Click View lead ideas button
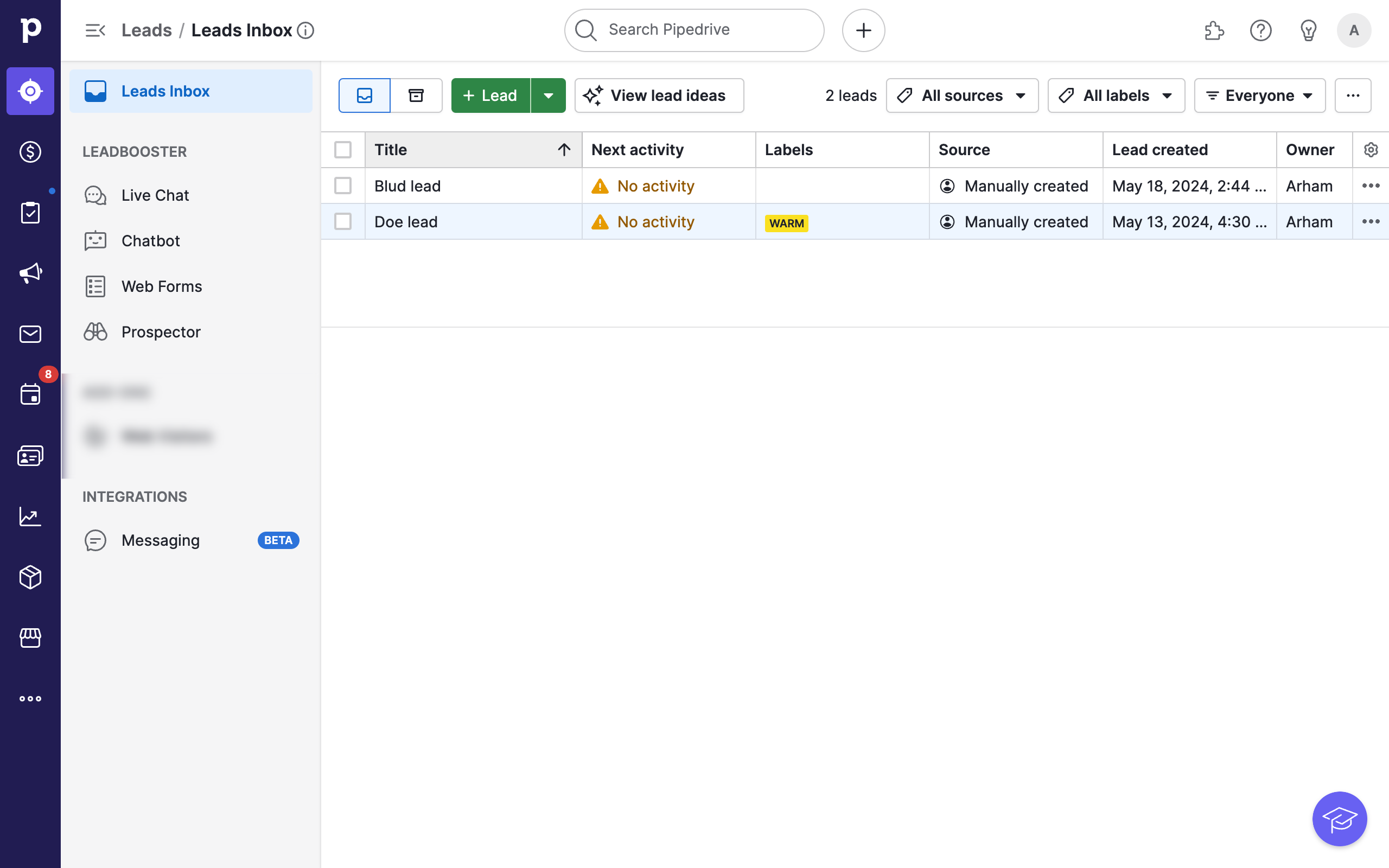This screenshot has height=868, width=1389. 659,95
